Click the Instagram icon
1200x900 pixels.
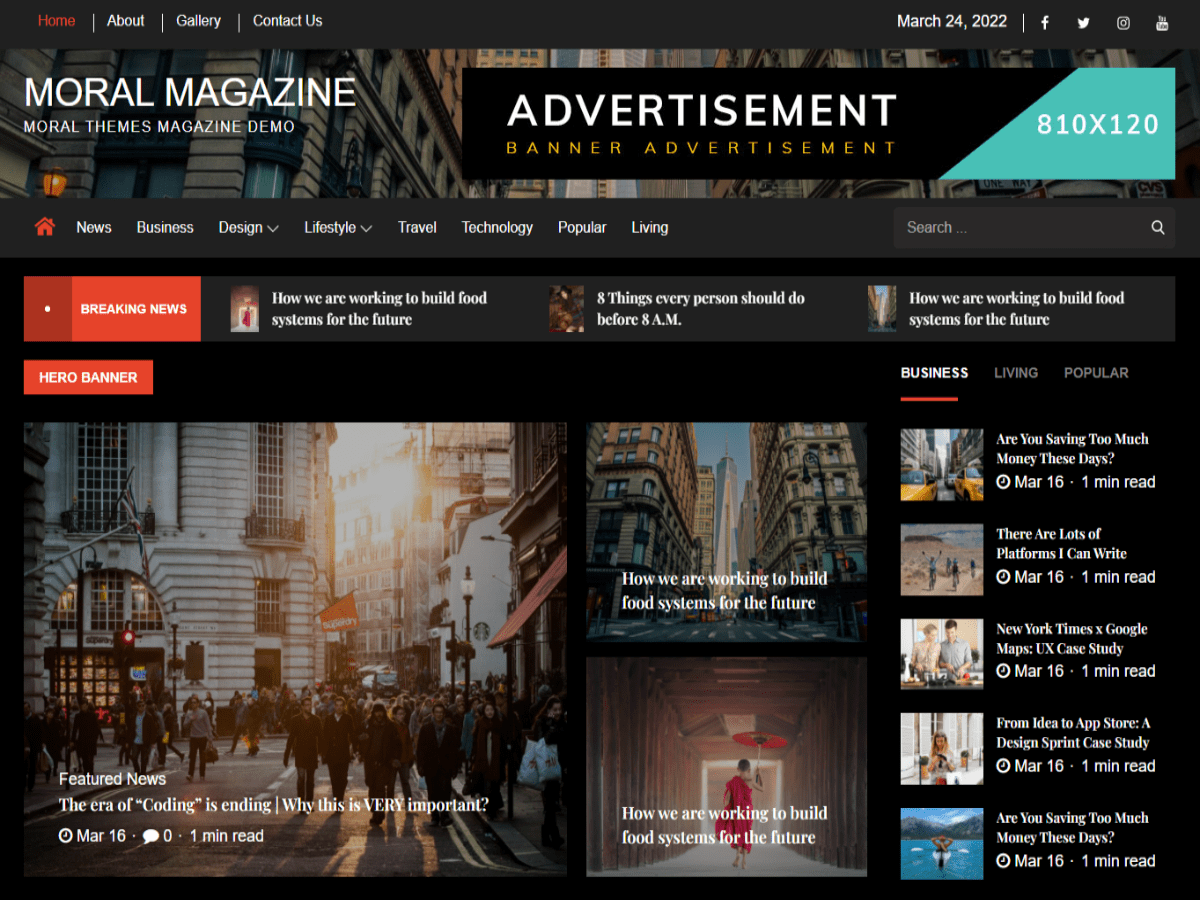(x=1123, y=22)
